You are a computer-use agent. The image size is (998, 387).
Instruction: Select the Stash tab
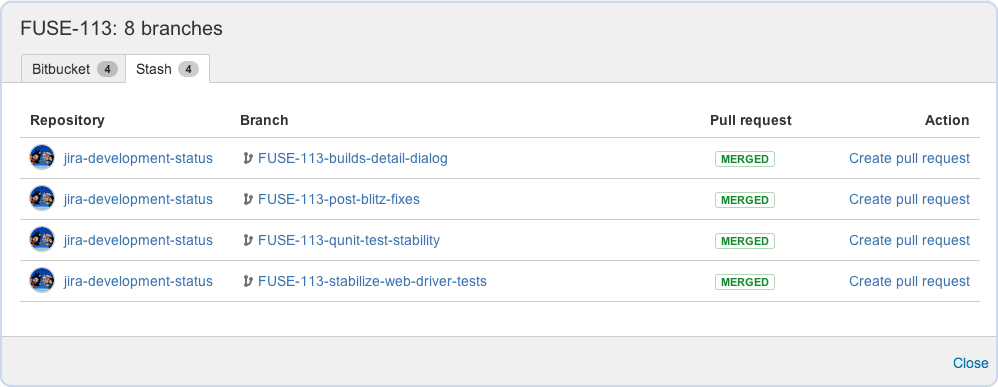(x=167, y=69)
